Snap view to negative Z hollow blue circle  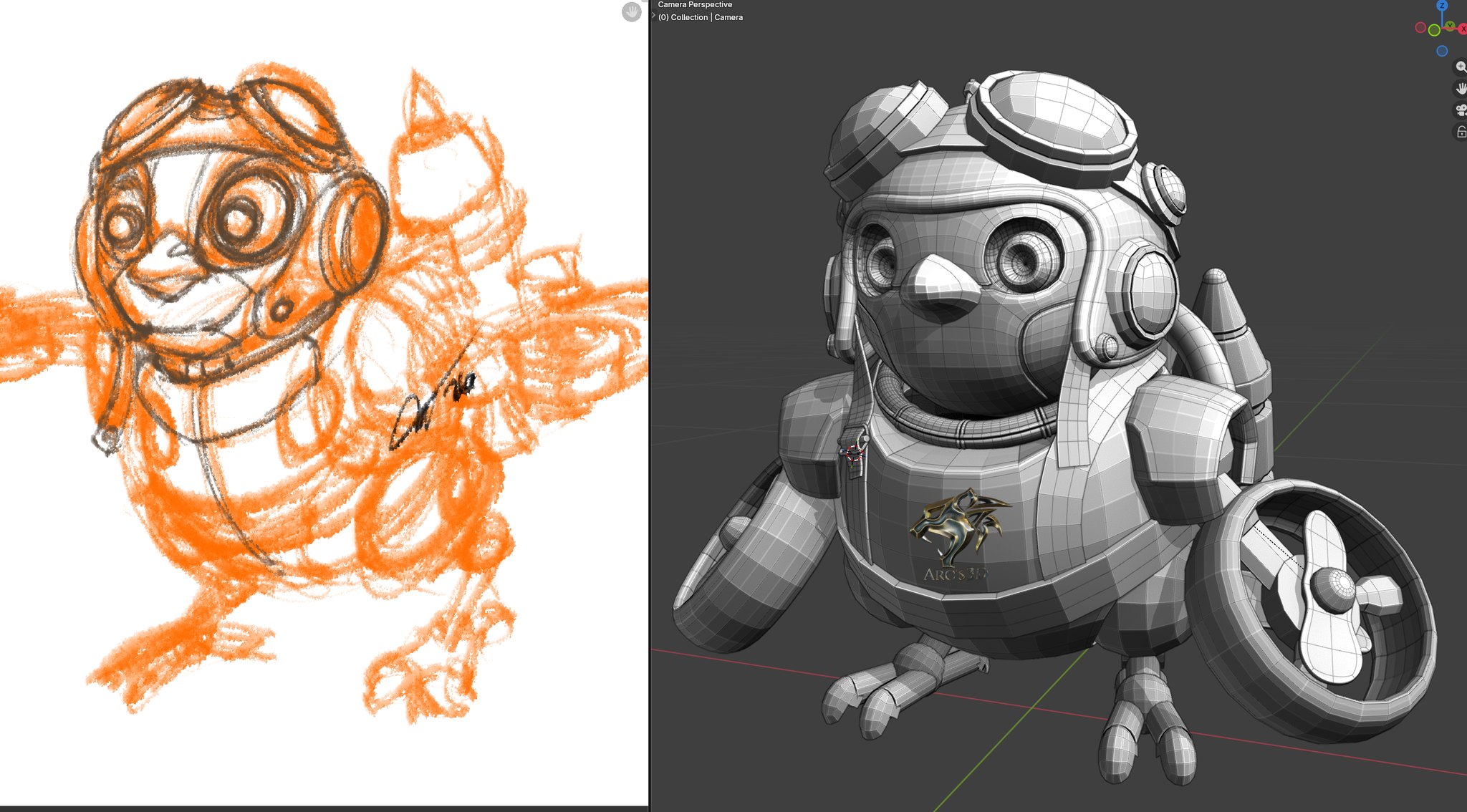click(1442, 51)
